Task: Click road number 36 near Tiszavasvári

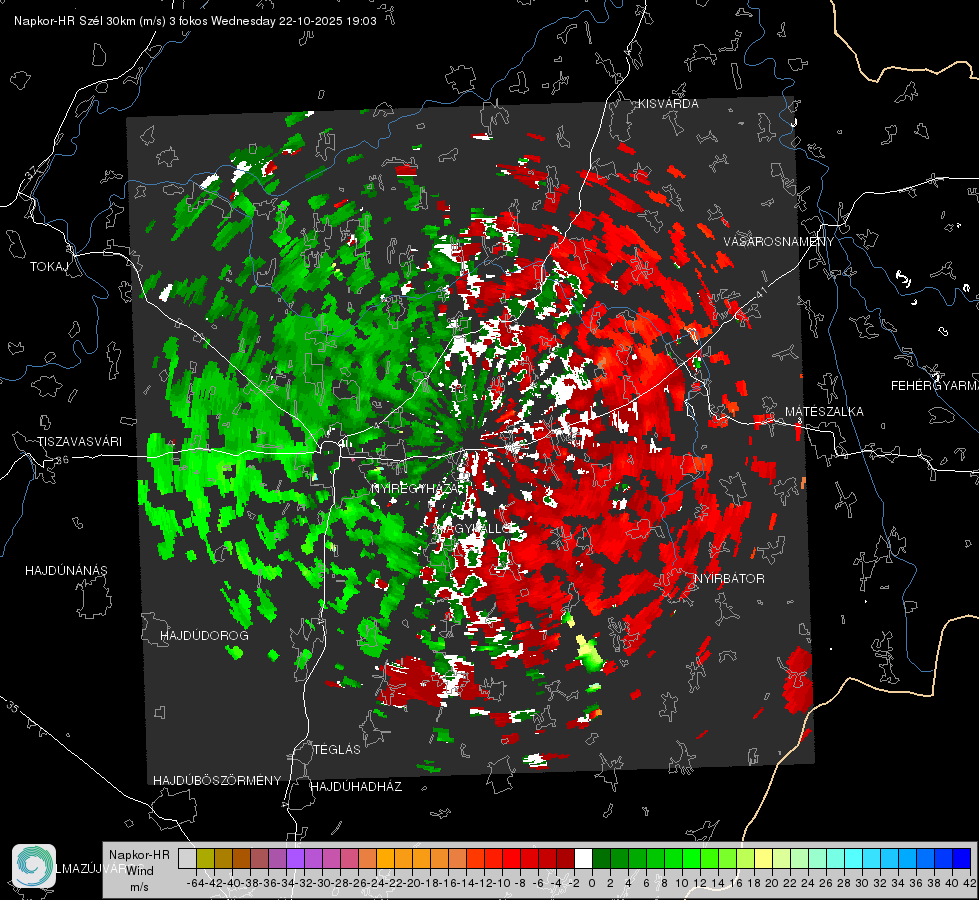Action: pos(62,460)
